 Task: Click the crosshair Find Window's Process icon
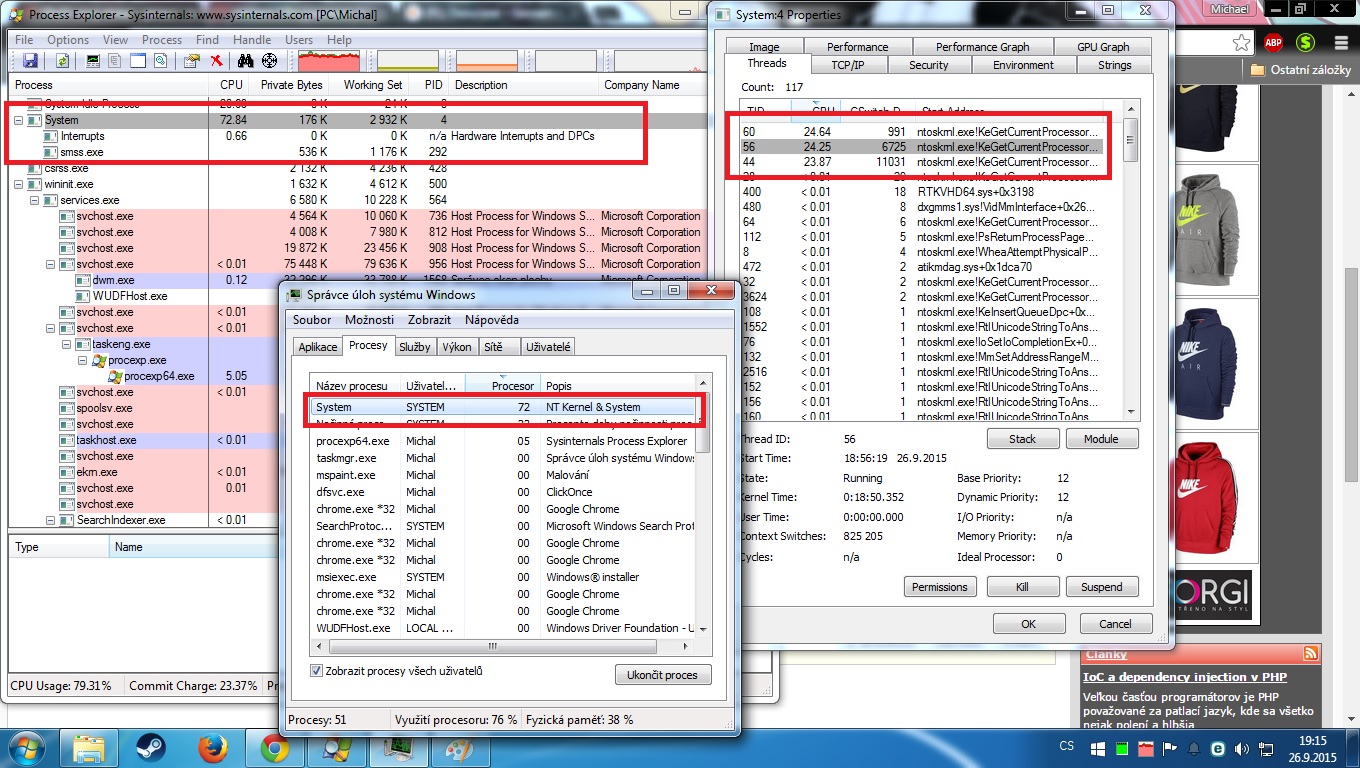pos(269,61)
